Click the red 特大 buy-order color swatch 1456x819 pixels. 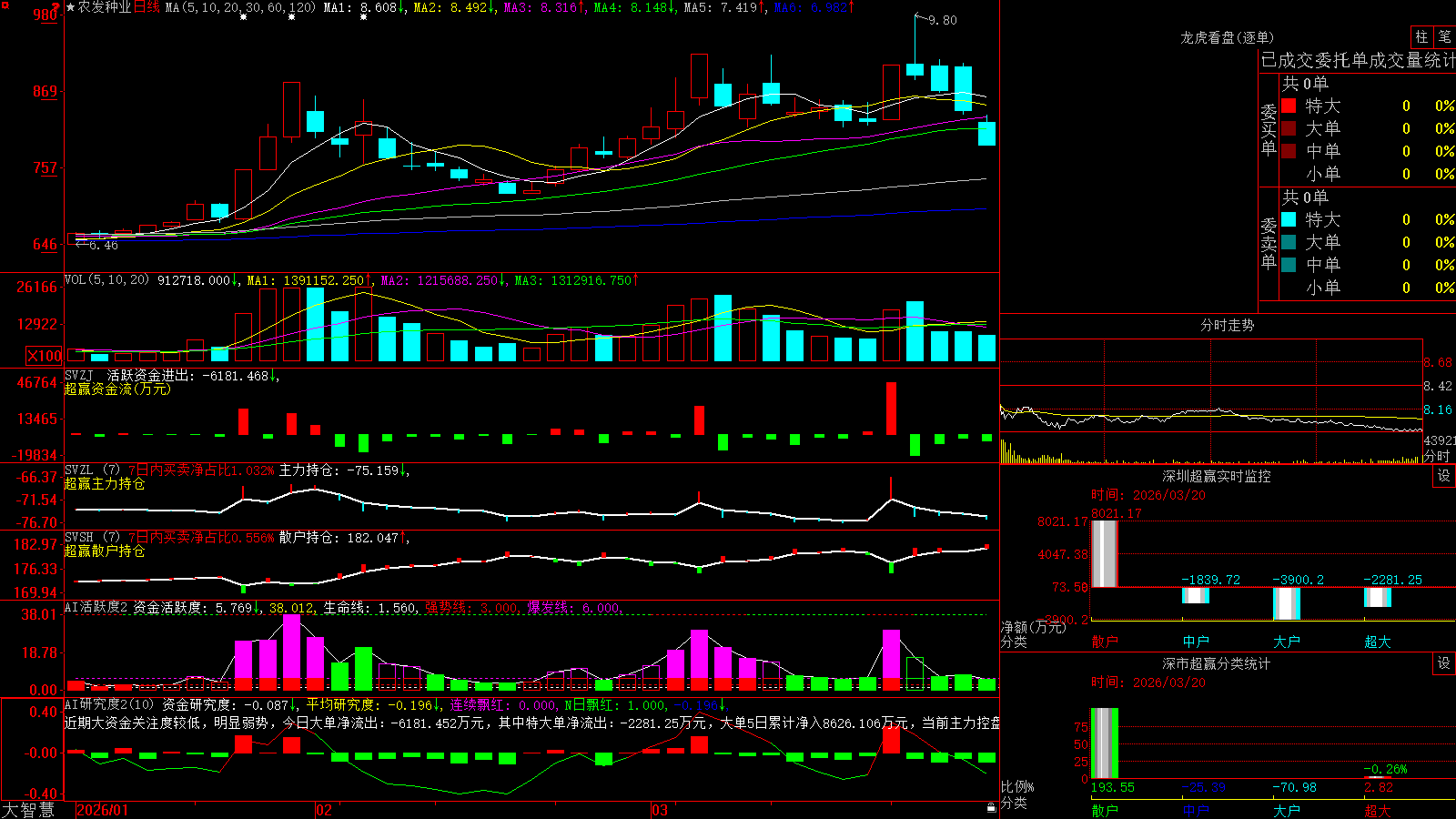[1289, 106]
